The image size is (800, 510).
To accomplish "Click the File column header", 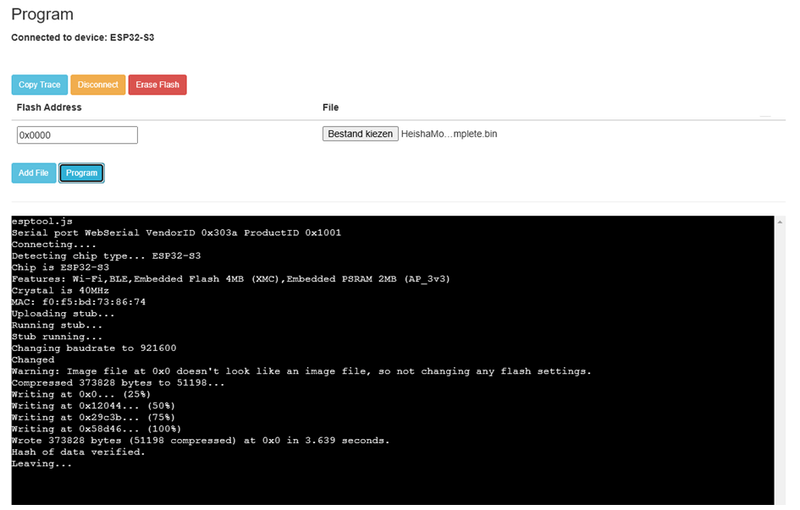I will [x=331, y=108].
